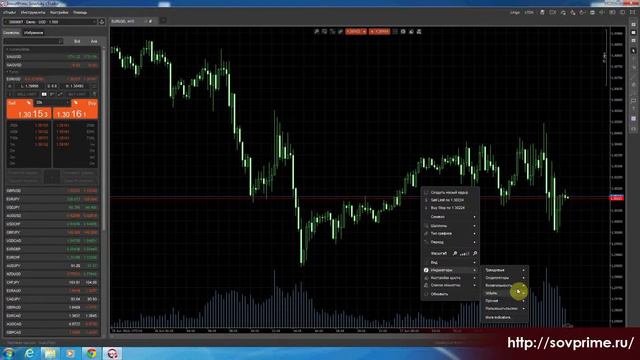Viewport: 640px width, 360px height.
Task: Click the red current price marker on axis
Action: pyautogui.click(x=616, y=198)
